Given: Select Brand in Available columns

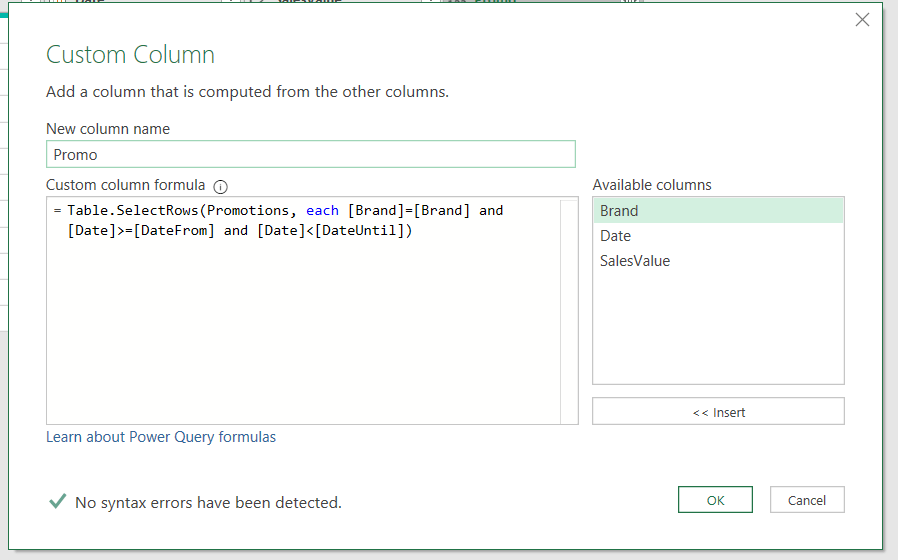Looking at the screenshot, I should 619,211.
